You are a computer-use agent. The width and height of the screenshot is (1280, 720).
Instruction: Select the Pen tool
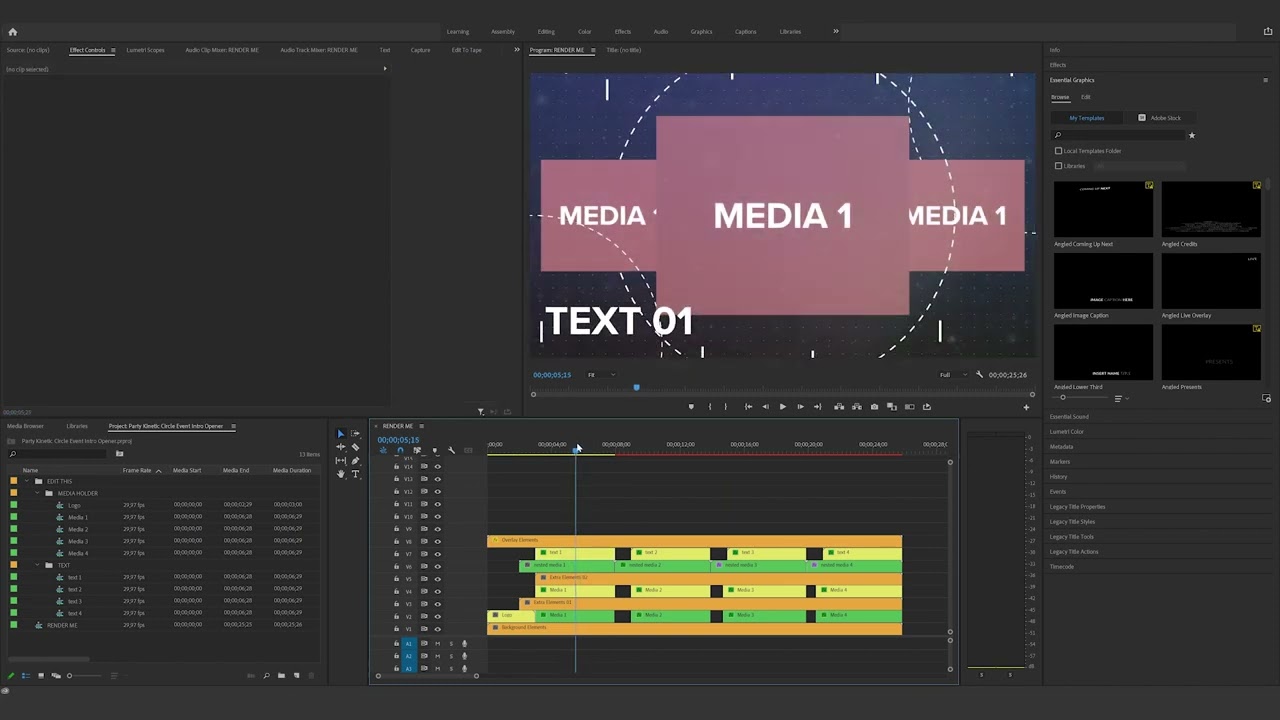[355, 460]
